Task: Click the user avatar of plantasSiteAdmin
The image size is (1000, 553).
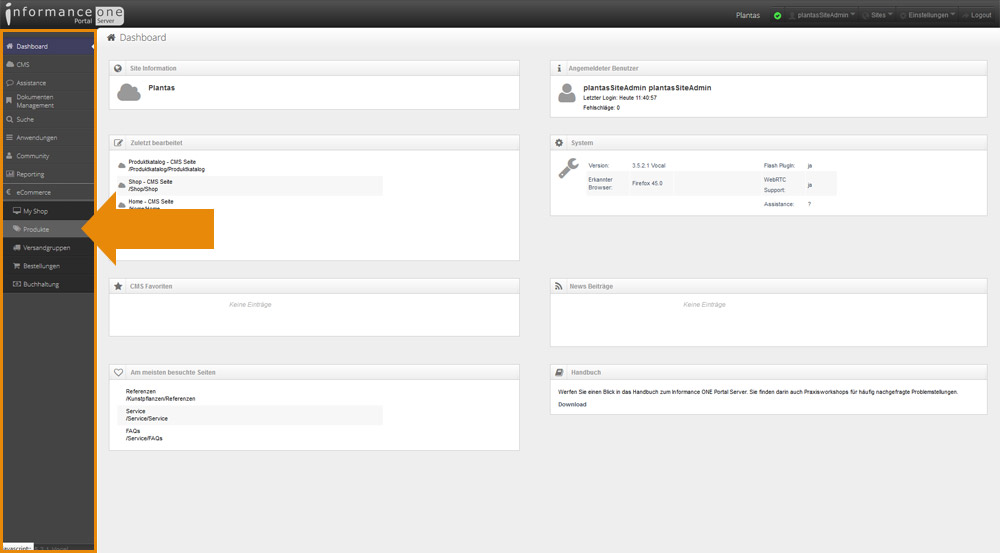Action: [x=566, y=93]
